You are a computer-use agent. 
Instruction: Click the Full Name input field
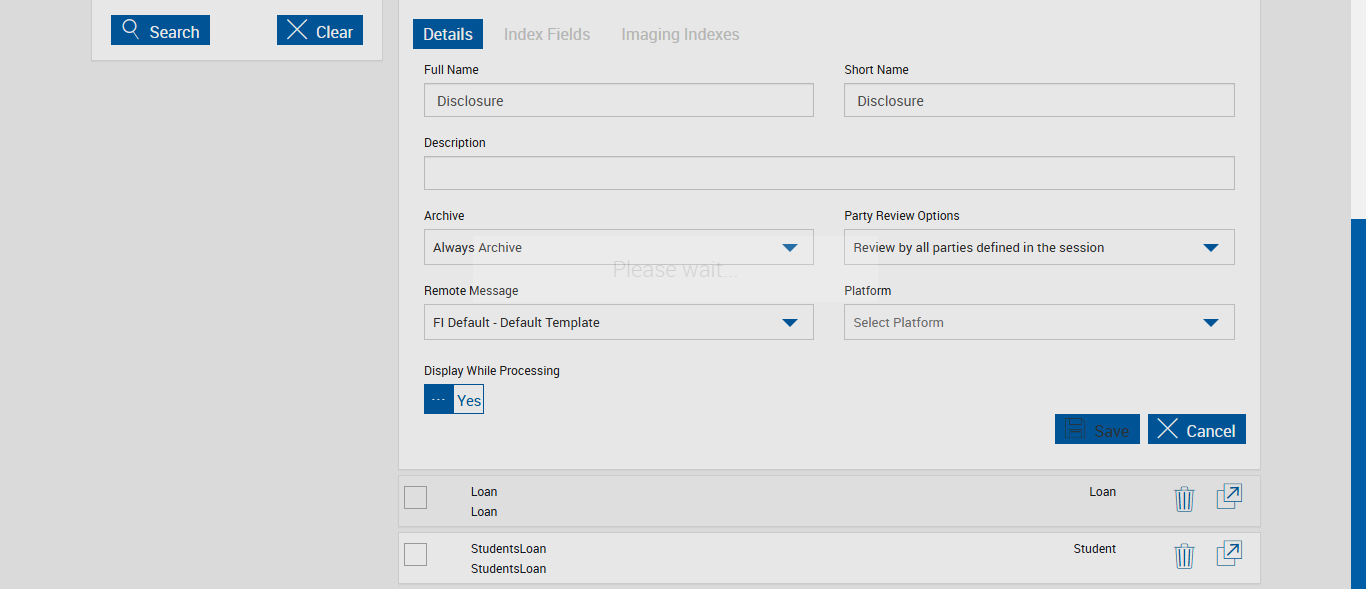[618, 101]
